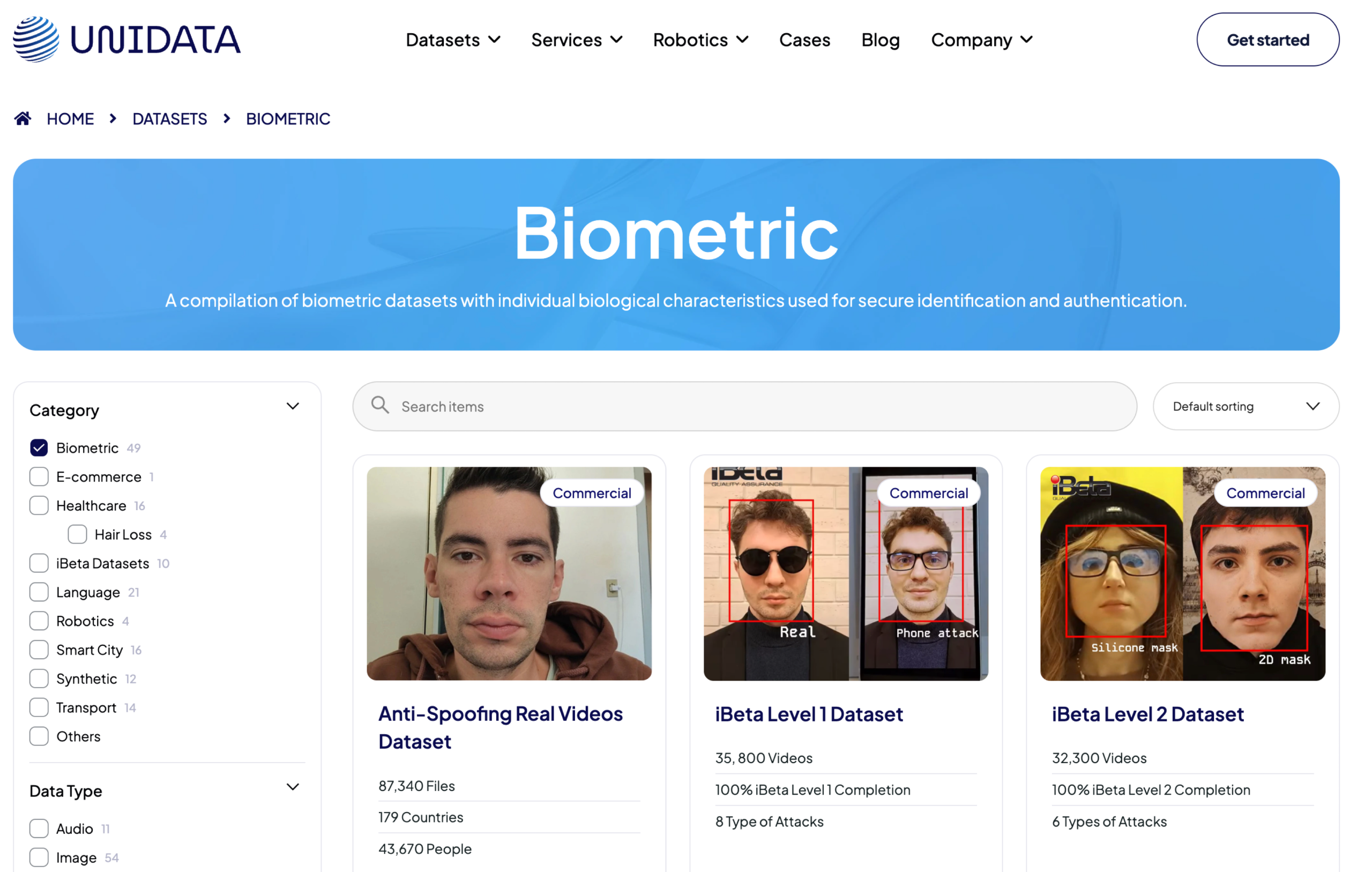Click the '32,300 Videos' text
The height and width of the screenshot is (872, 1372).
coord(1099,758)
